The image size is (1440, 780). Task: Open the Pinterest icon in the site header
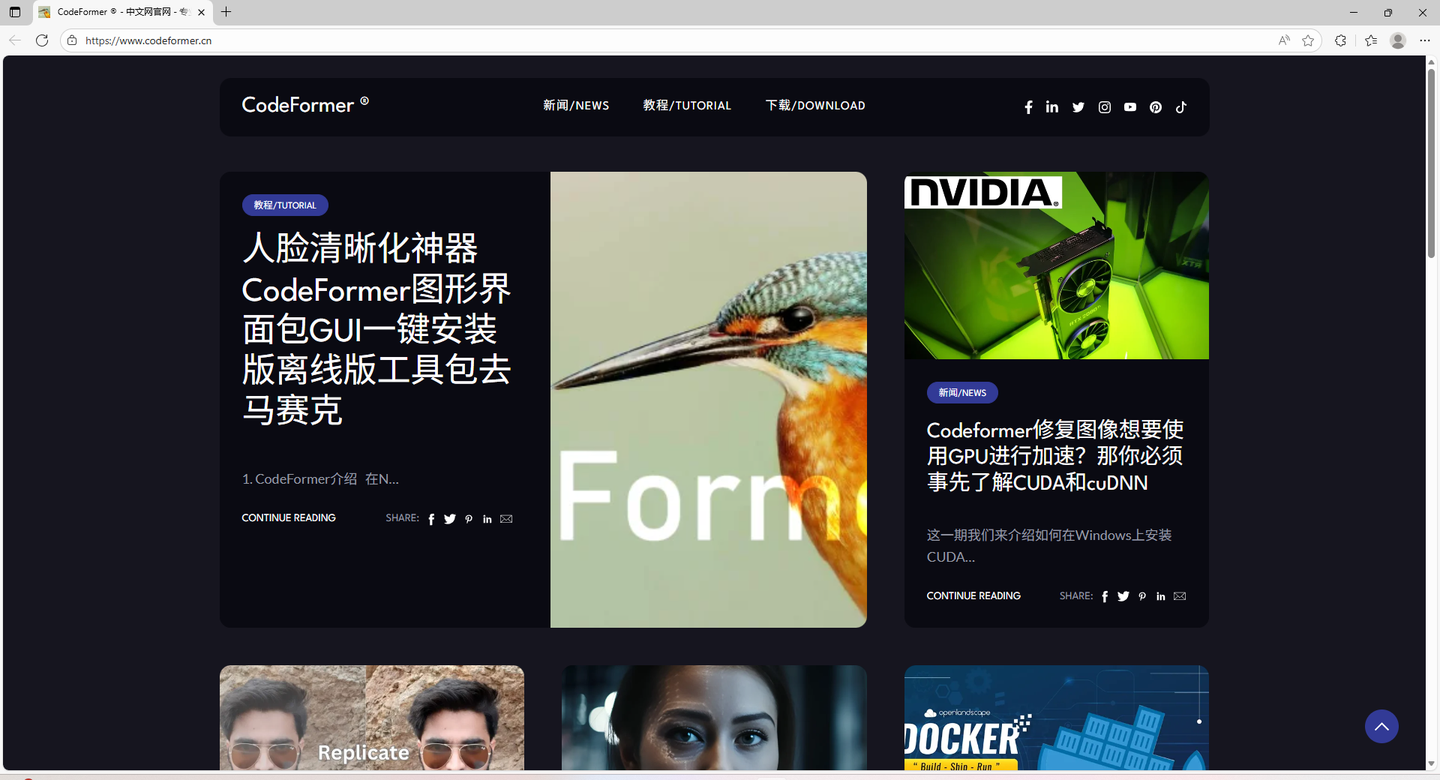point(1156,107)
